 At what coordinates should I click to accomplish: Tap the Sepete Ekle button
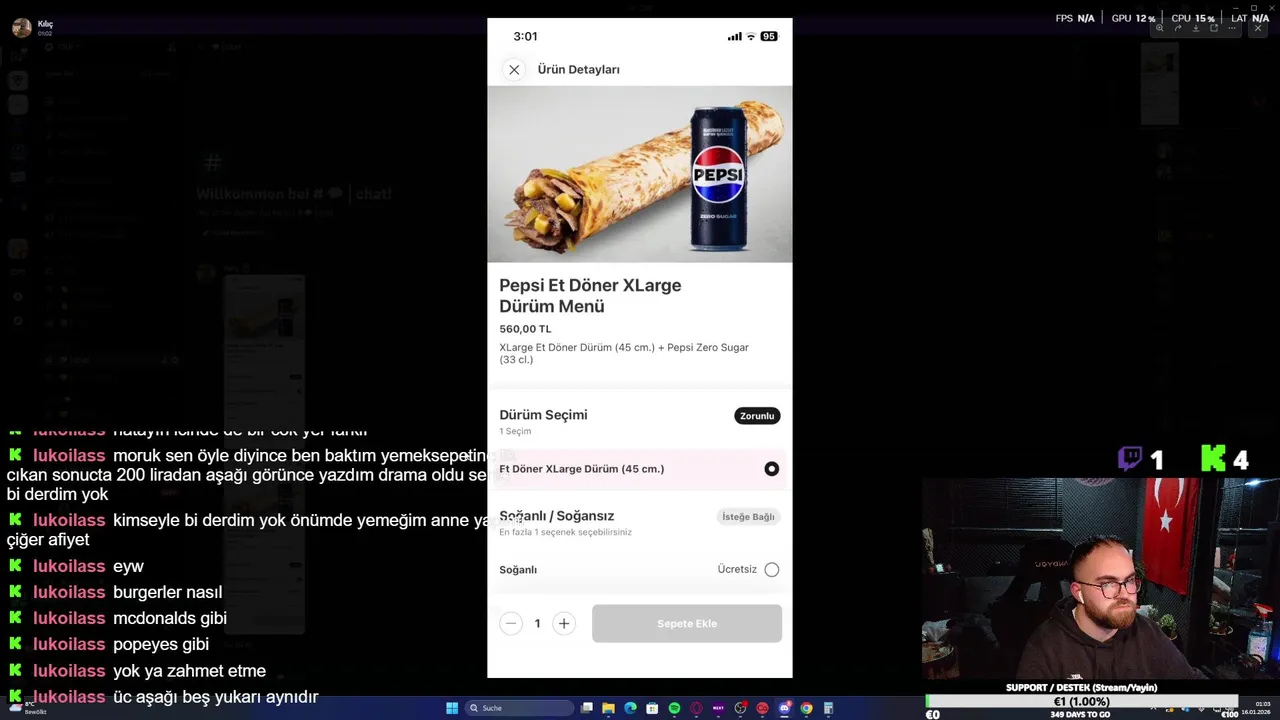click(x=687, y=623)
